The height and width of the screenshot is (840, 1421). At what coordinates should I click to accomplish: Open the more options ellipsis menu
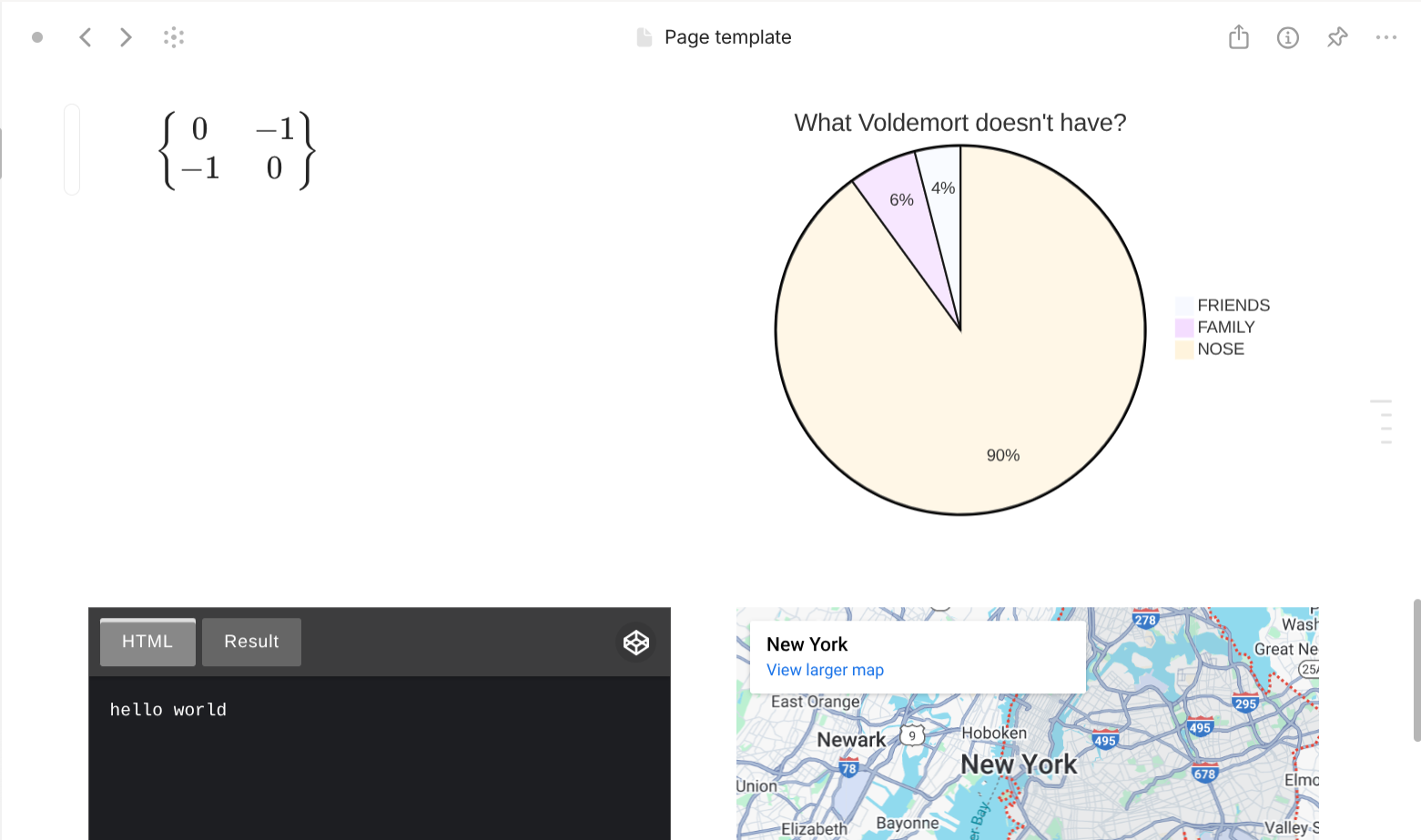pos(1385,37)
